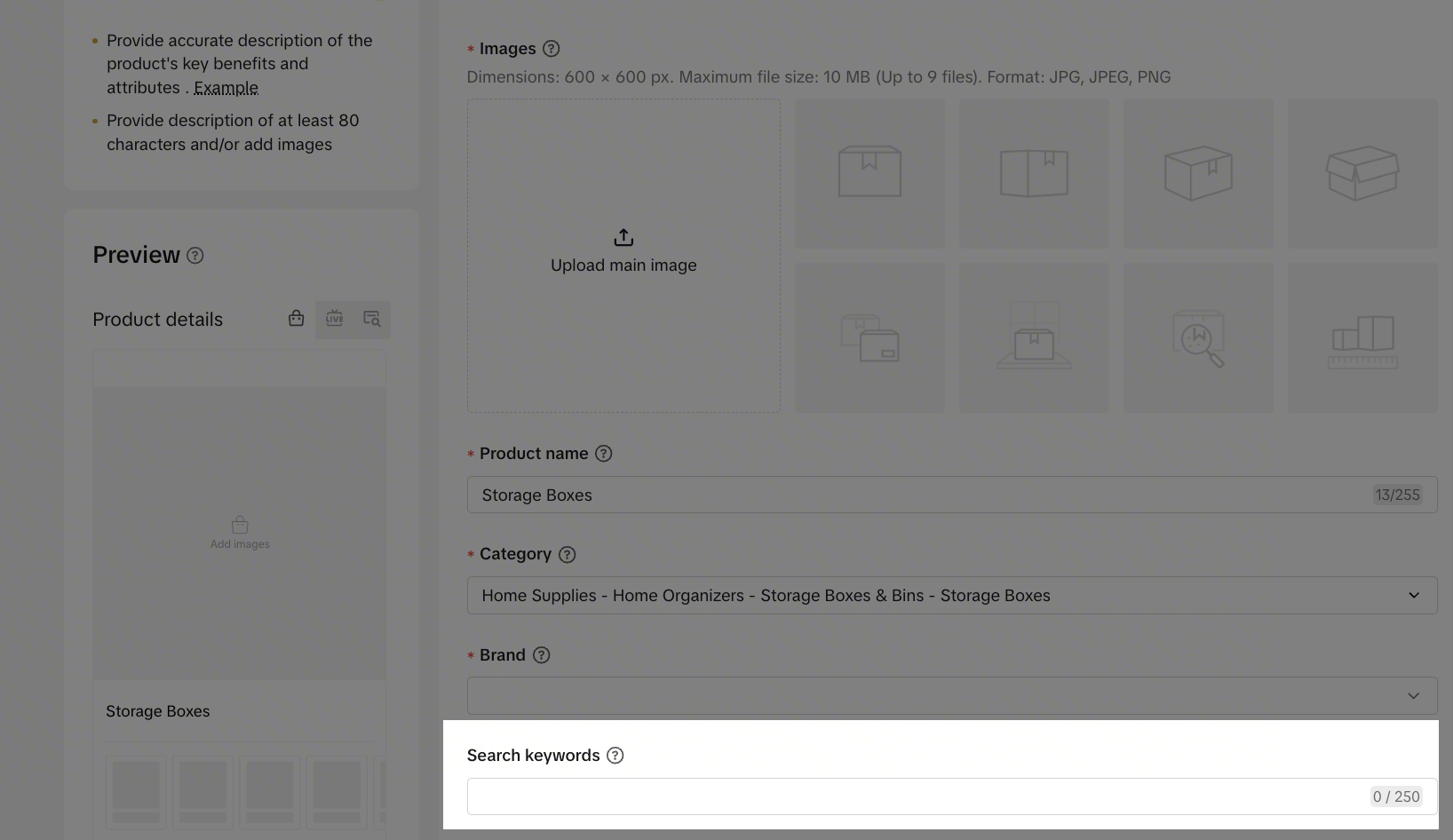Click the Brand help icon
This screenshot has height=840, width=1453.
pyautogui.click(x=541, y=655)
